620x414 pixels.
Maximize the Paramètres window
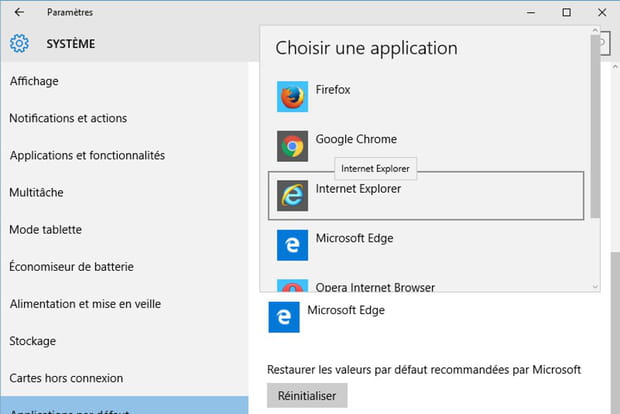click(x=567, y=12)
